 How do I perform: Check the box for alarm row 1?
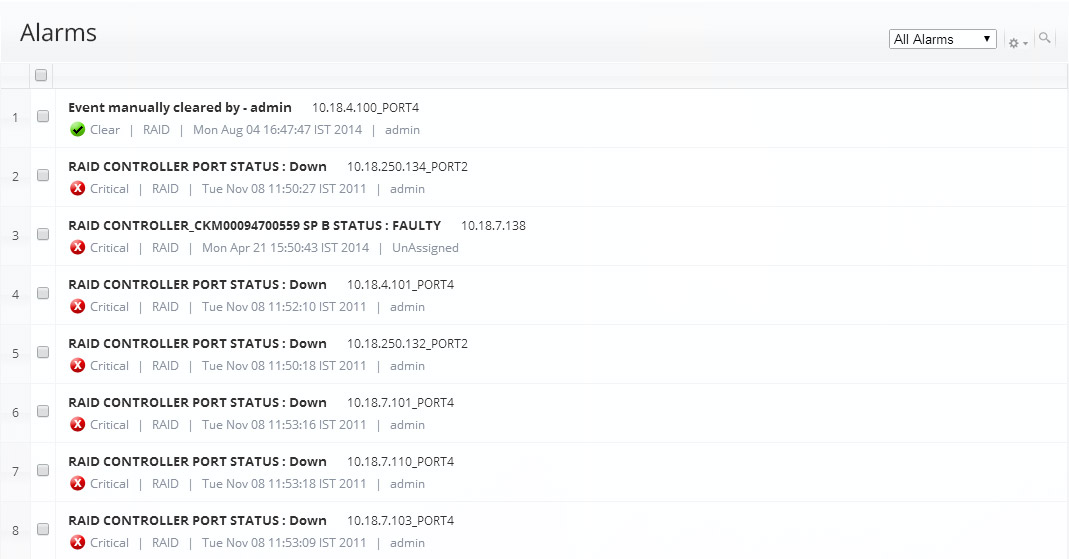[43, 116]
